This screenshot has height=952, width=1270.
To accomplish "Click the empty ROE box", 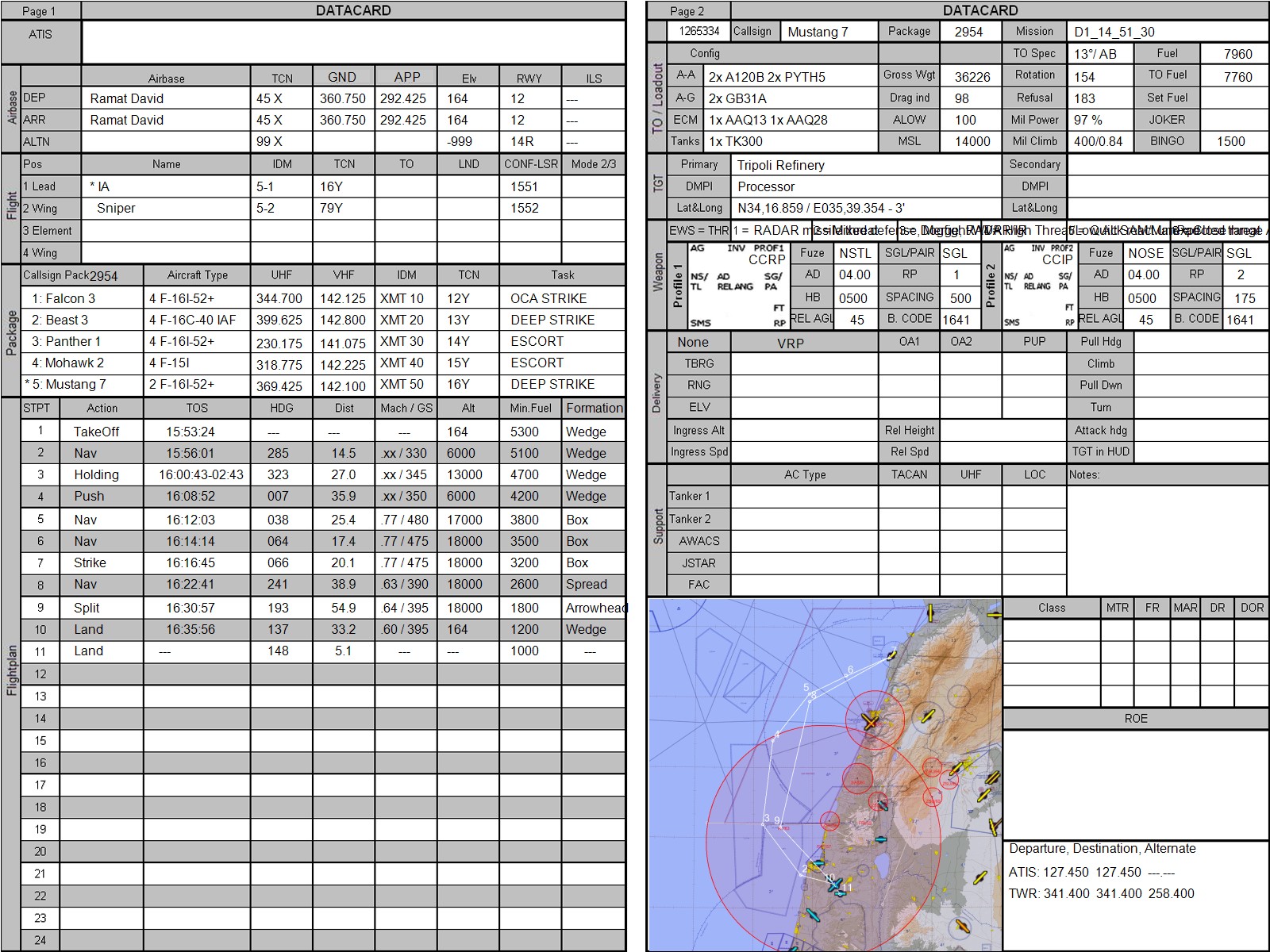I will [1135, 784].
